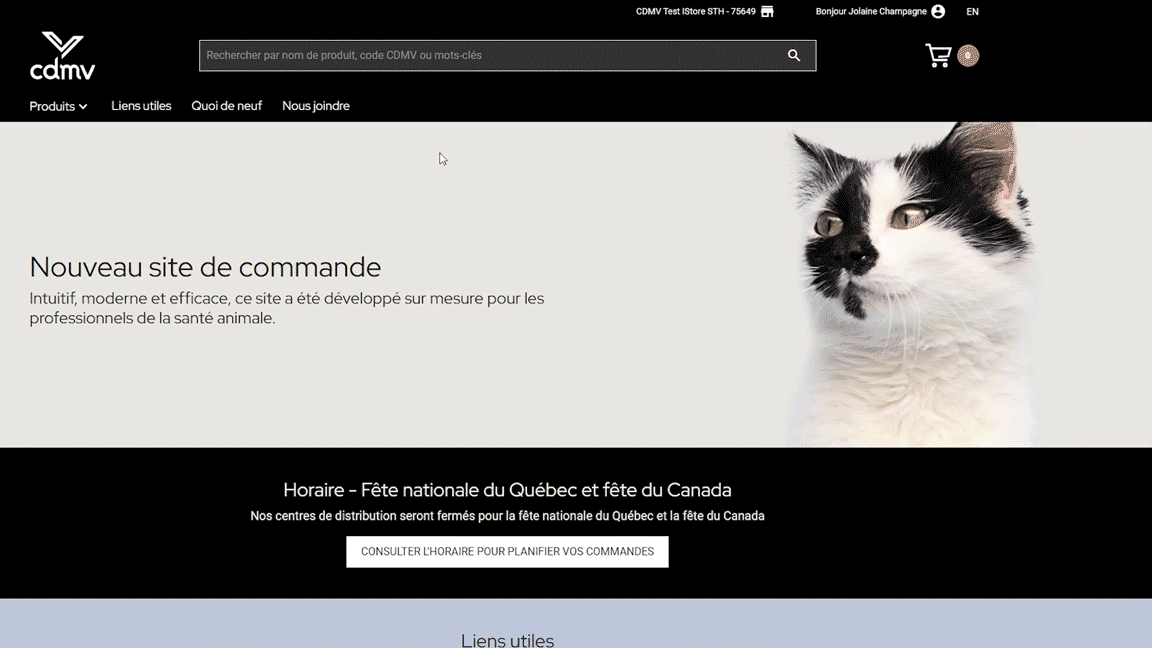Expand the Produits dropdown menu
Screen dimensions: 1152x648
pos(58,107)
